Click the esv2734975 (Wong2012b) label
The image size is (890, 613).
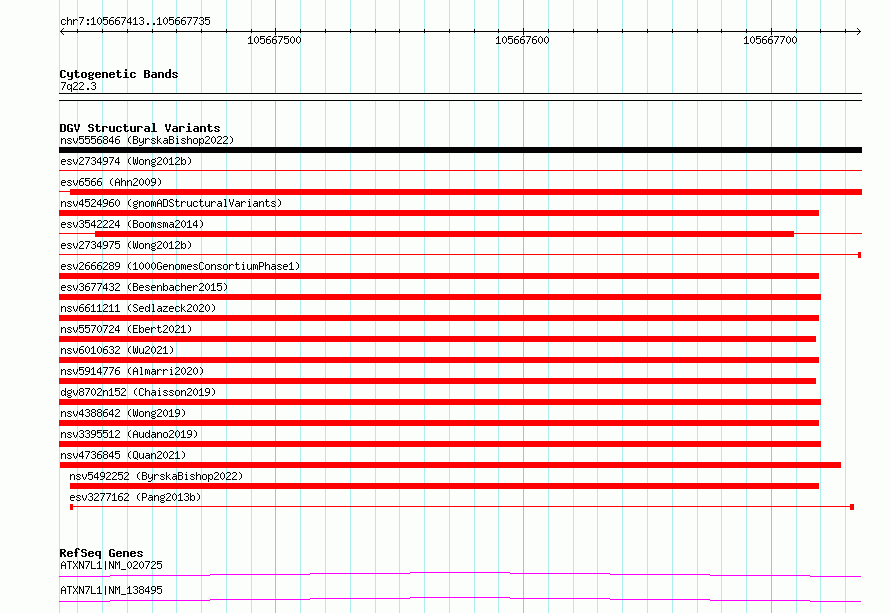pyautogui.click(x=126, y=245)
